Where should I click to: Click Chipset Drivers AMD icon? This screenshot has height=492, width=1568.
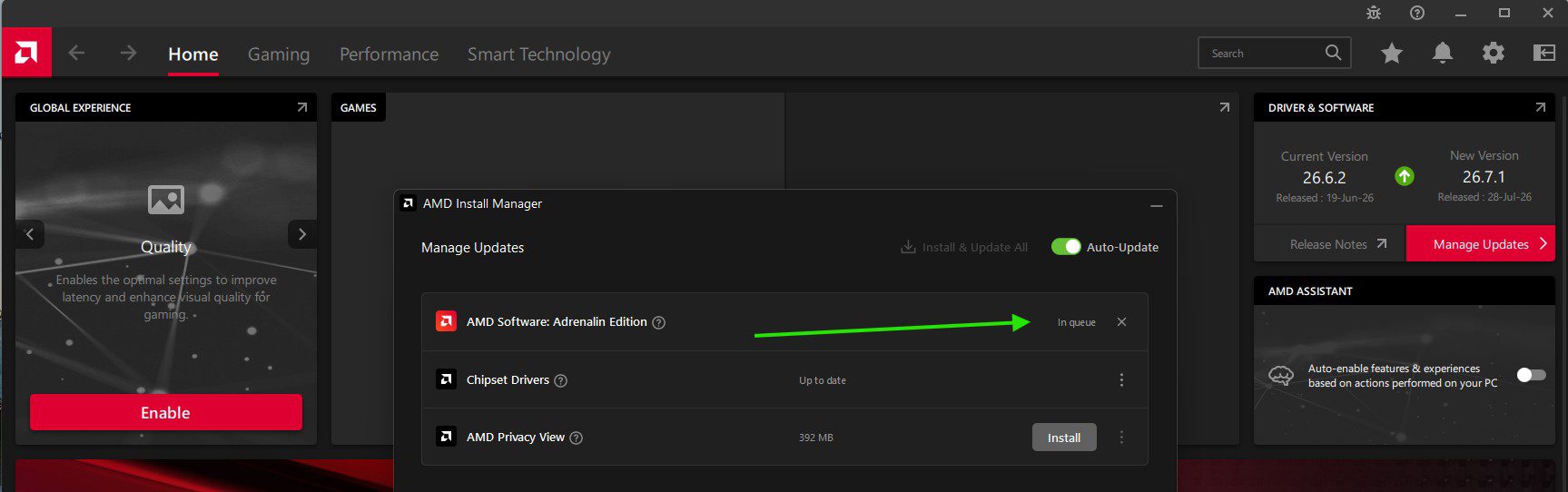pos(446,379)
